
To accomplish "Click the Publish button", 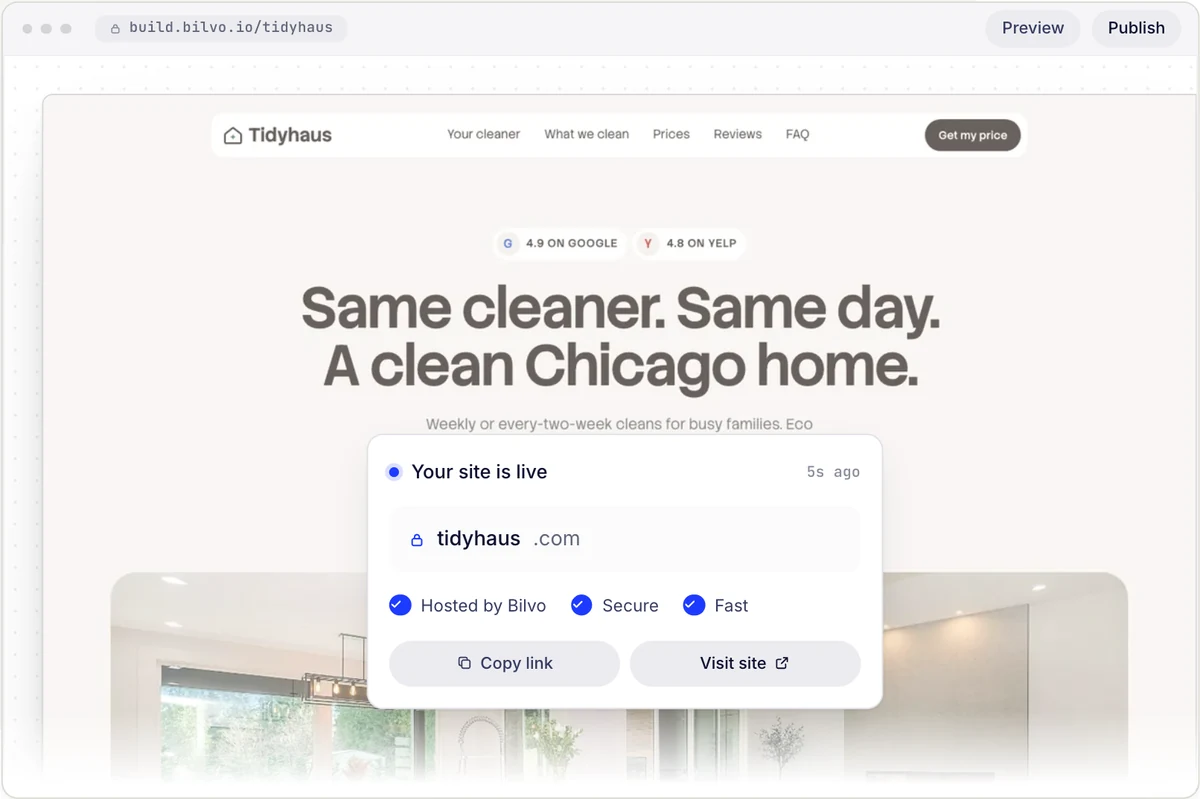I will pyautogui.click(x=1136, y=28).
